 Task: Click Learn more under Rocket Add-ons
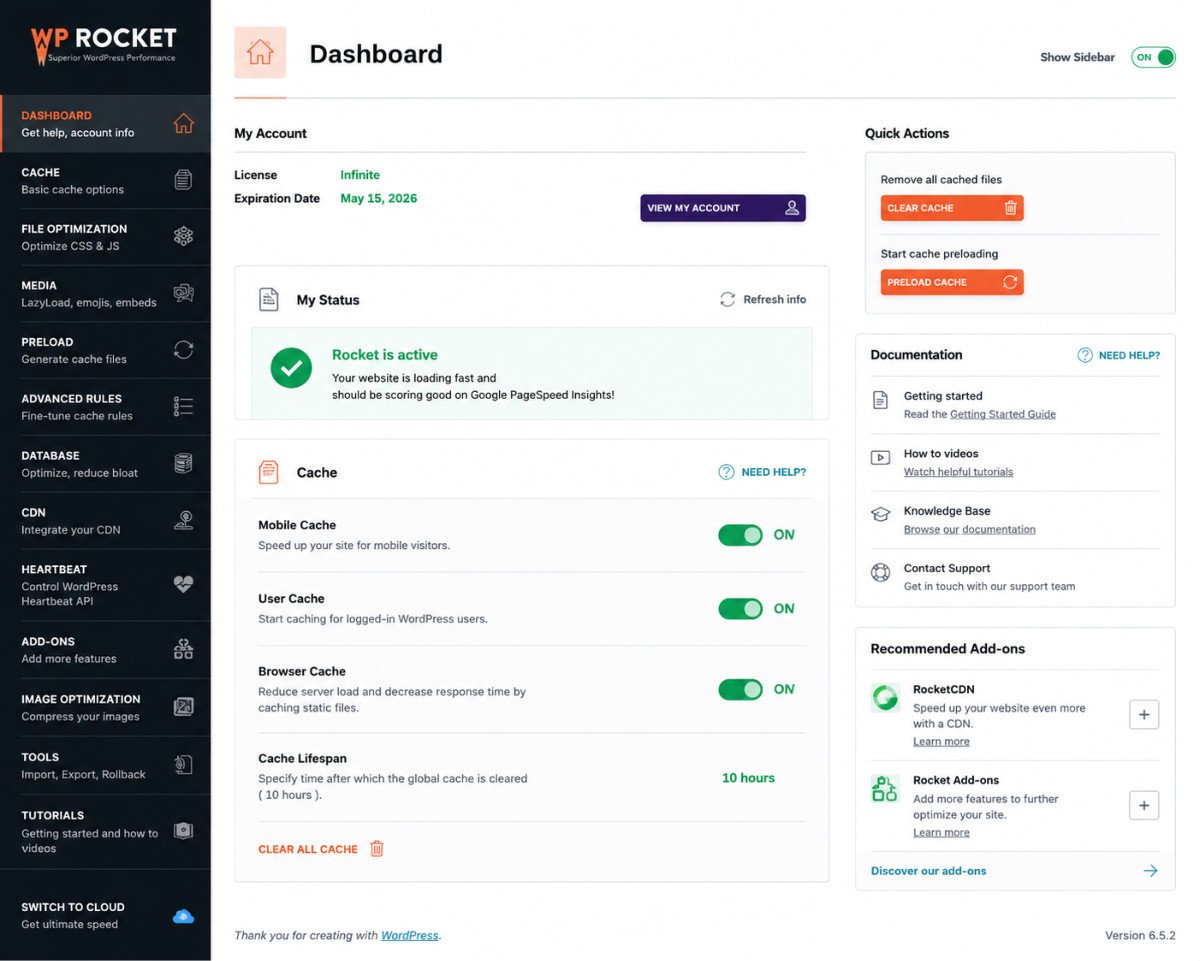(941, 833)
